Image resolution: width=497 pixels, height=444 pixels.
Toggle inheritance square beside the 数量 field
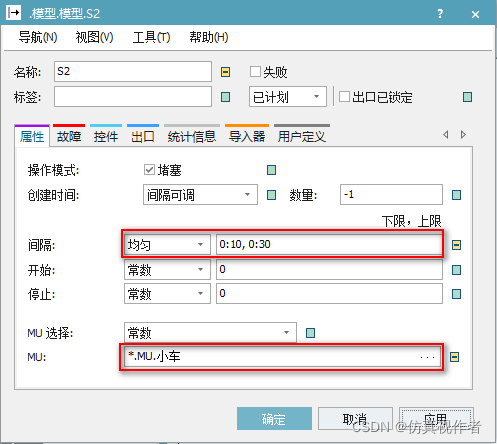pos(456,195)
